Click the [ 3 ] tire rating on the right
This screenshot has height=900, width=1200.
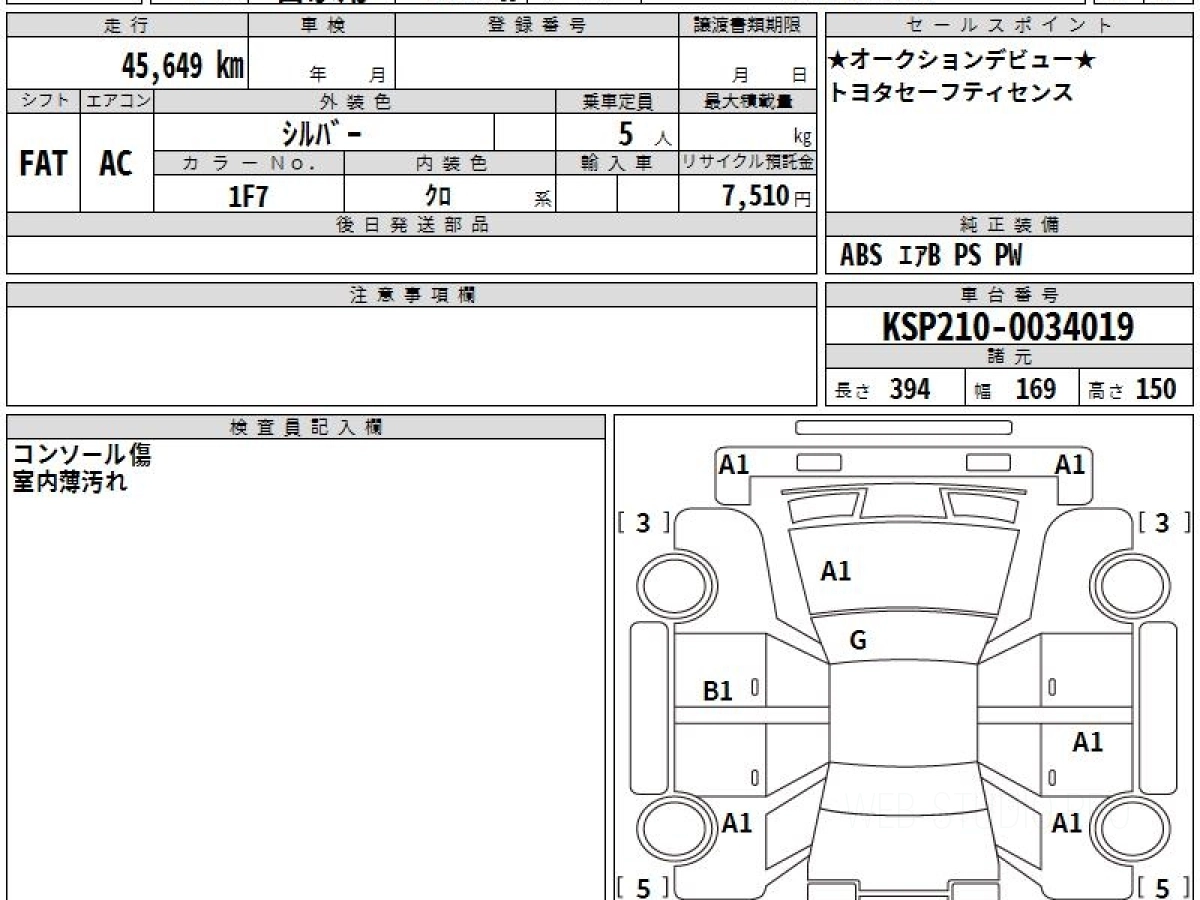point(1163,523)
